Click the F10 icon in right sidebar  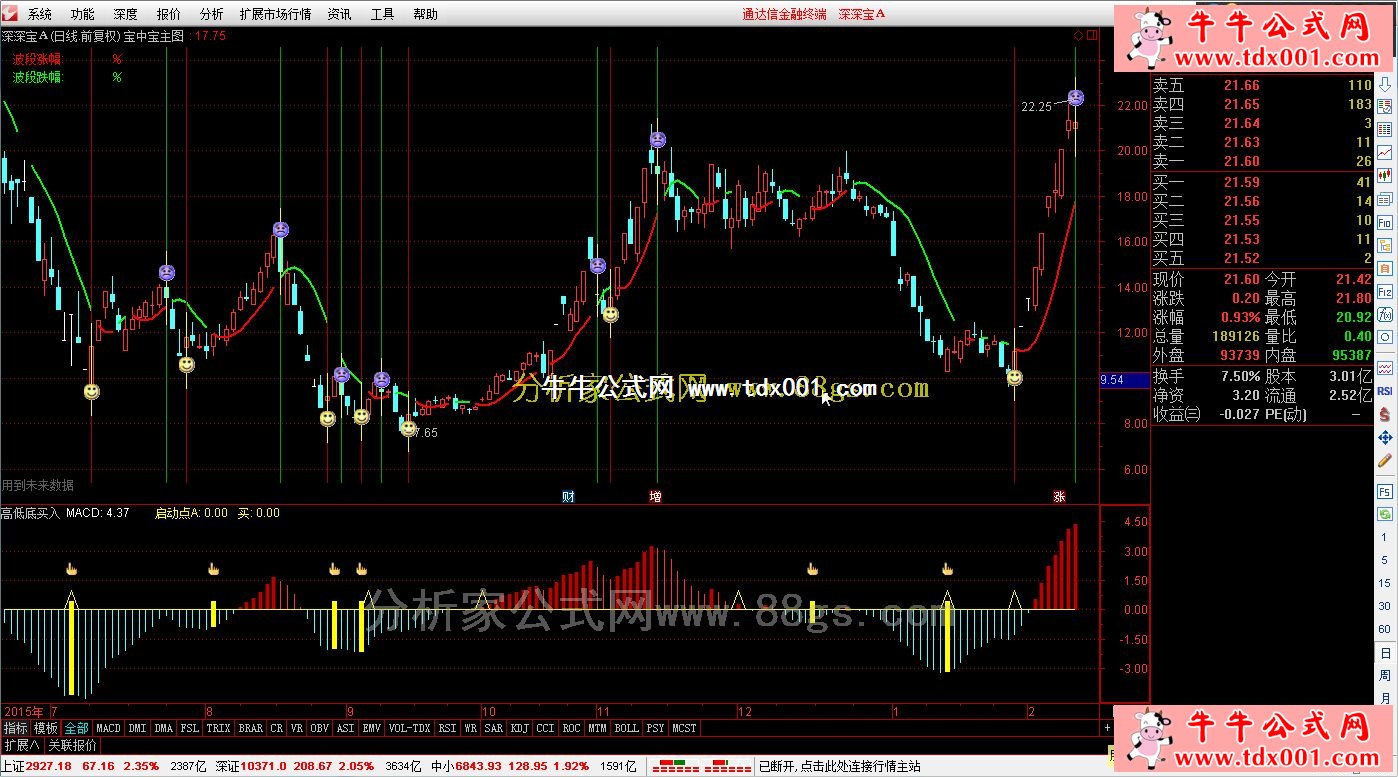click(1385, 223)
